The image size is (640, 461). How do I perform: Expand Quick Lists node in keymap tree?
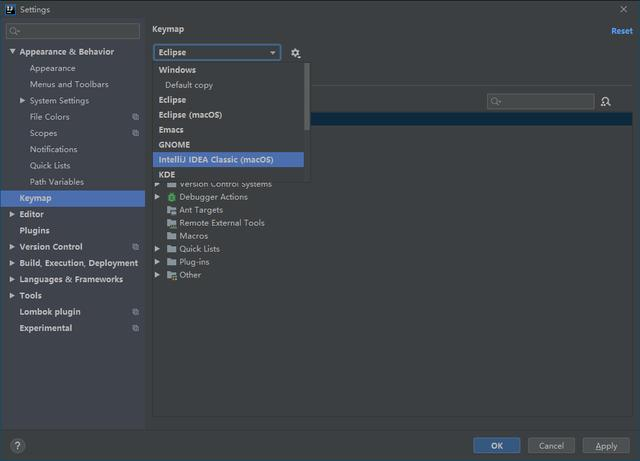[x=157, y=249]
